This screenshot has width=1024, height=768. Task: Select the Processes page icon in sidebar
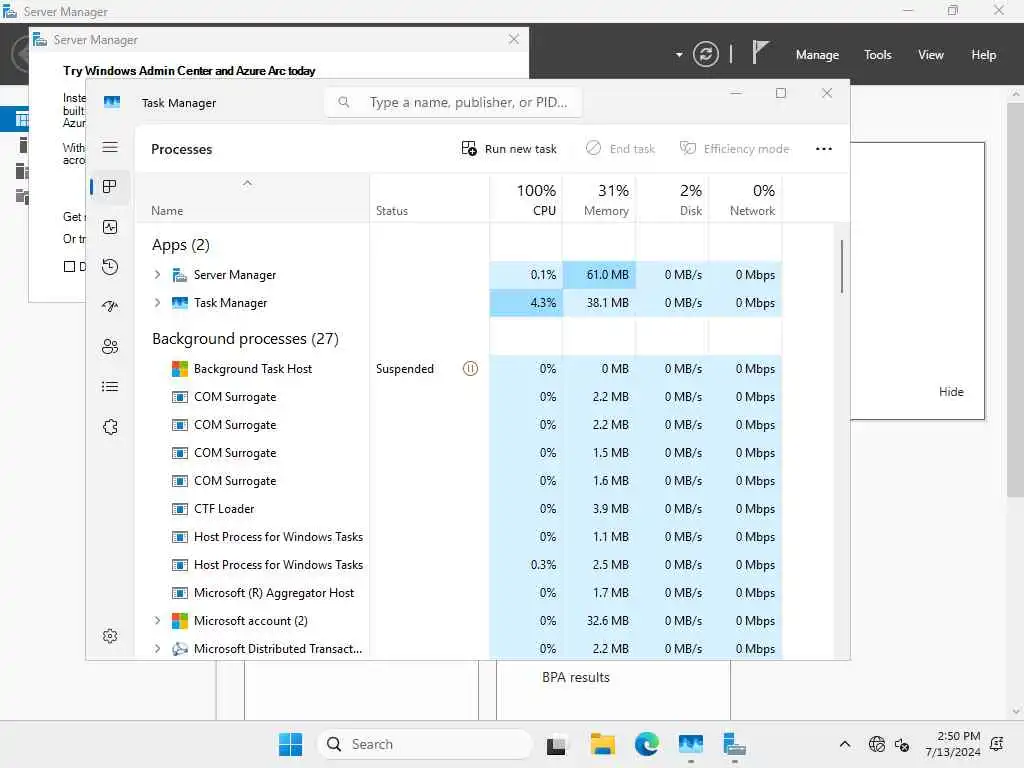point(110,187)
